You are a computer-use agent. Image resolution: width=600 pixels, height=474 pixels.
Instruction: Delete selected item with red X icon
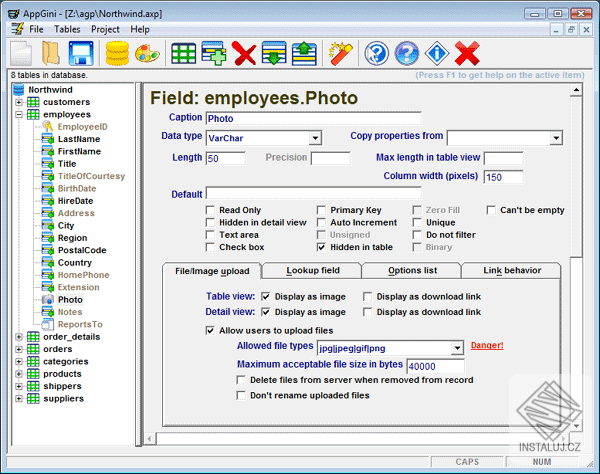point(244,53)
